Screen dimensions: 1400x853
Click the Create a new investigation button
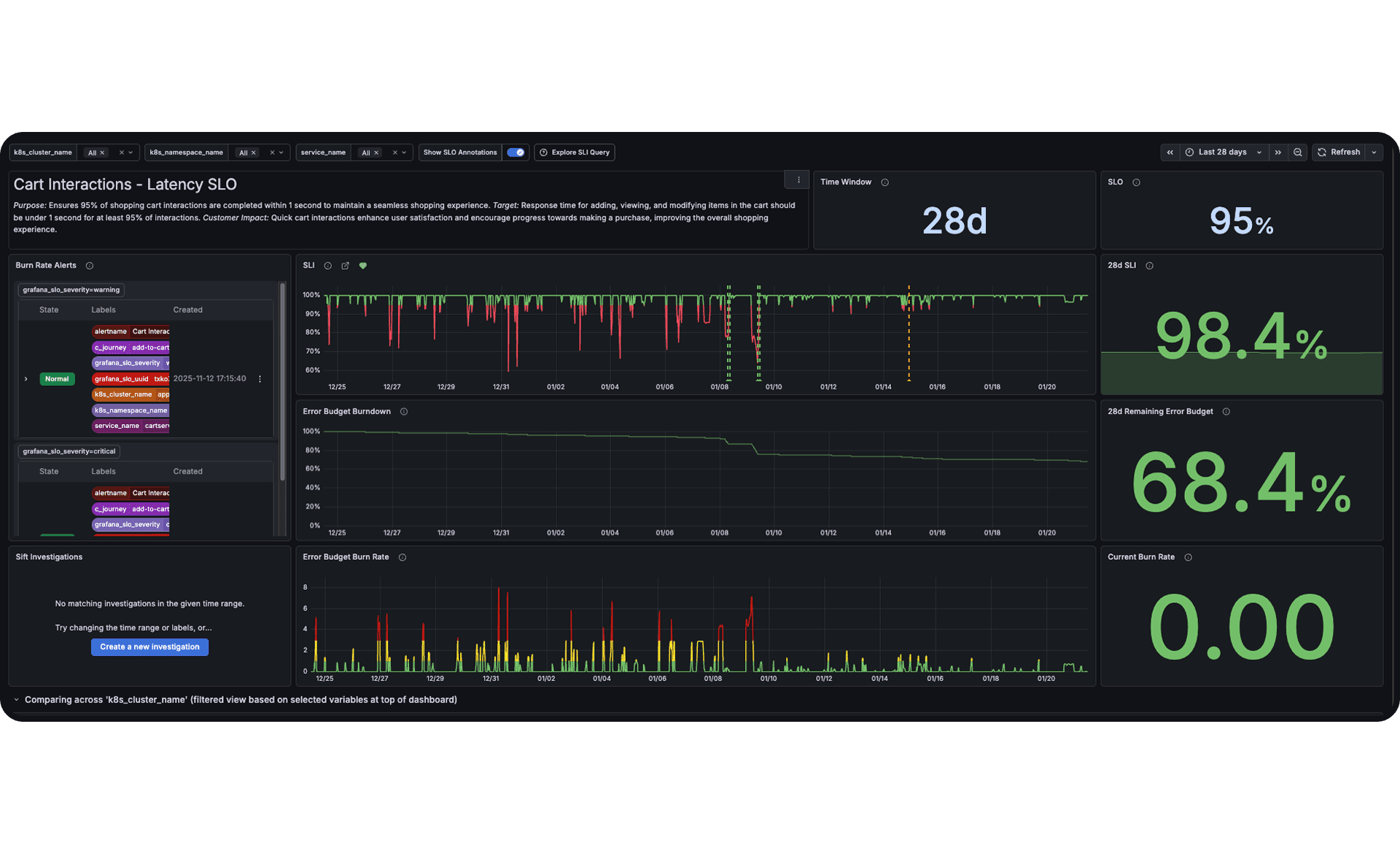[149, 647]
